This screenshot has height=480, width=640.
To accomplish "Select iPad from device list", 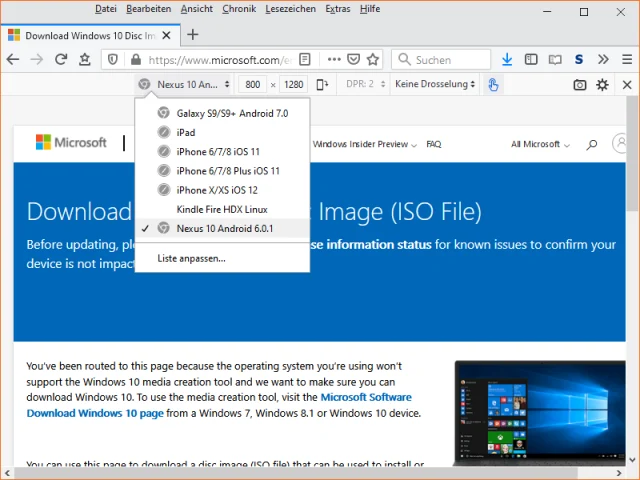I will (x=186, y=133).
